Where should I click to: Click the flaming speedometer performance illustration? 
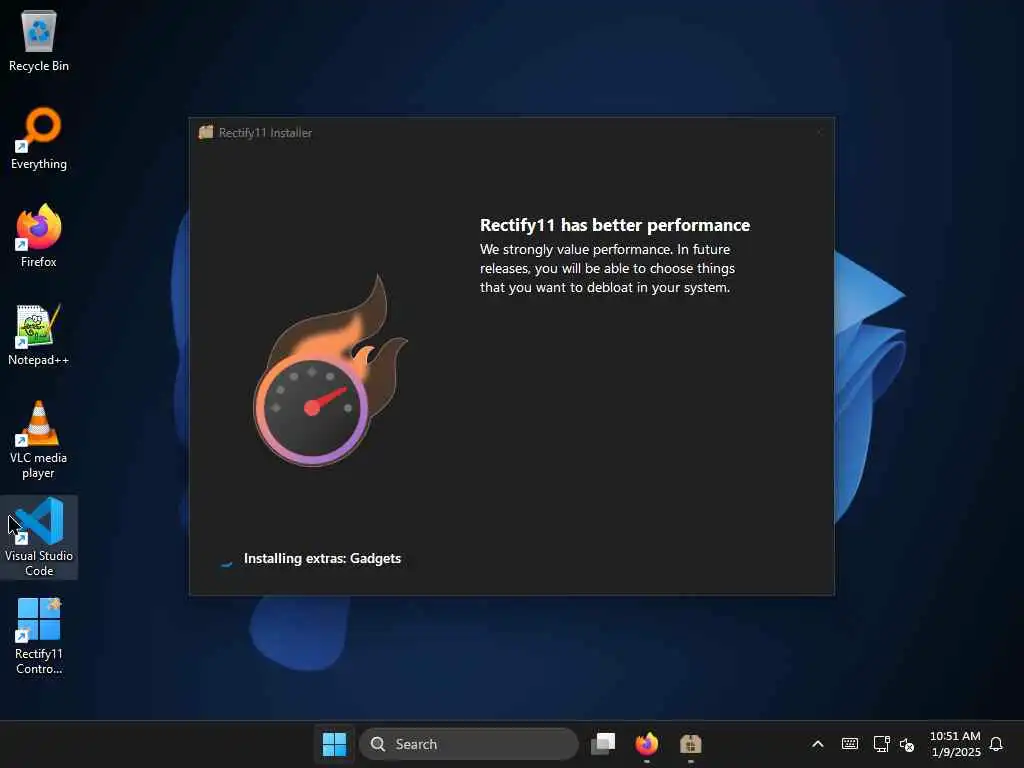(x=330, y=371)
